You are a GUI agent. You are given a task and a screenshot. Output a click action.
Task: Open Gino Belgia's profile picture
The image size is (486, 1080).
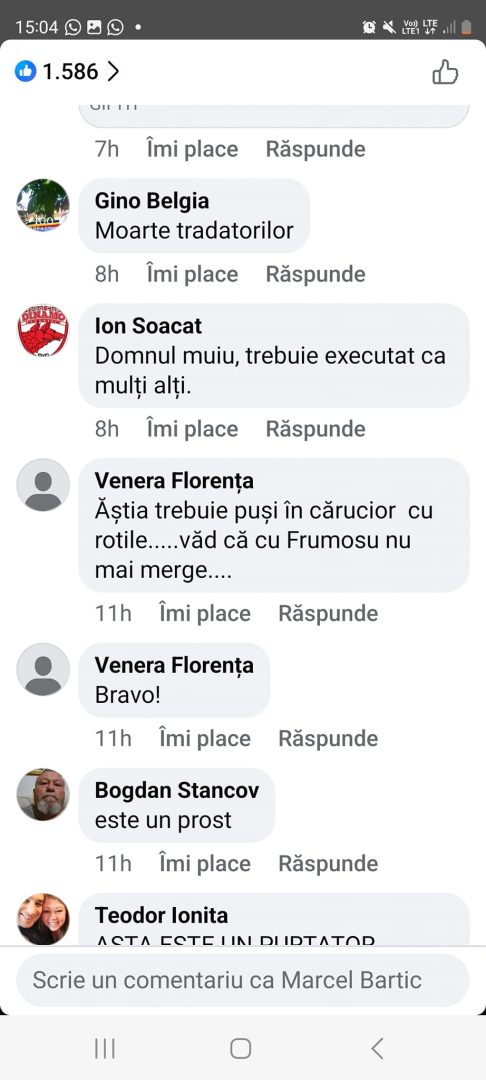(x=43, y=205)
